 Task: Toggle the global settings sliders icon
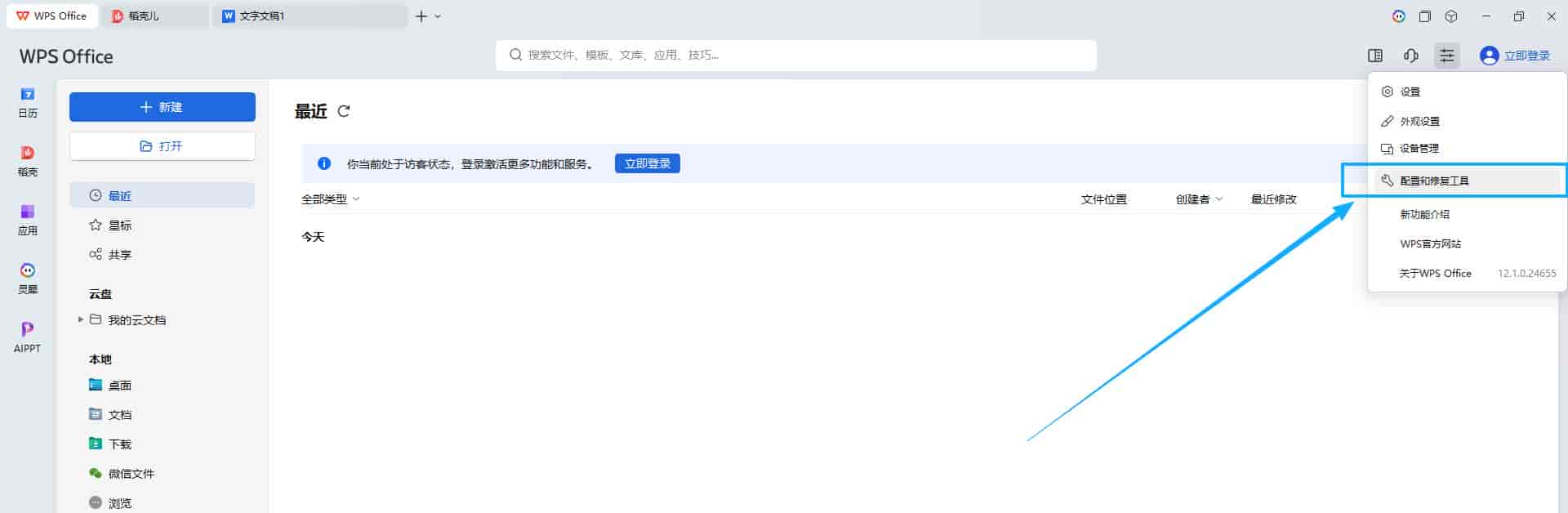pyautogui.click(x=1447, y=56)
